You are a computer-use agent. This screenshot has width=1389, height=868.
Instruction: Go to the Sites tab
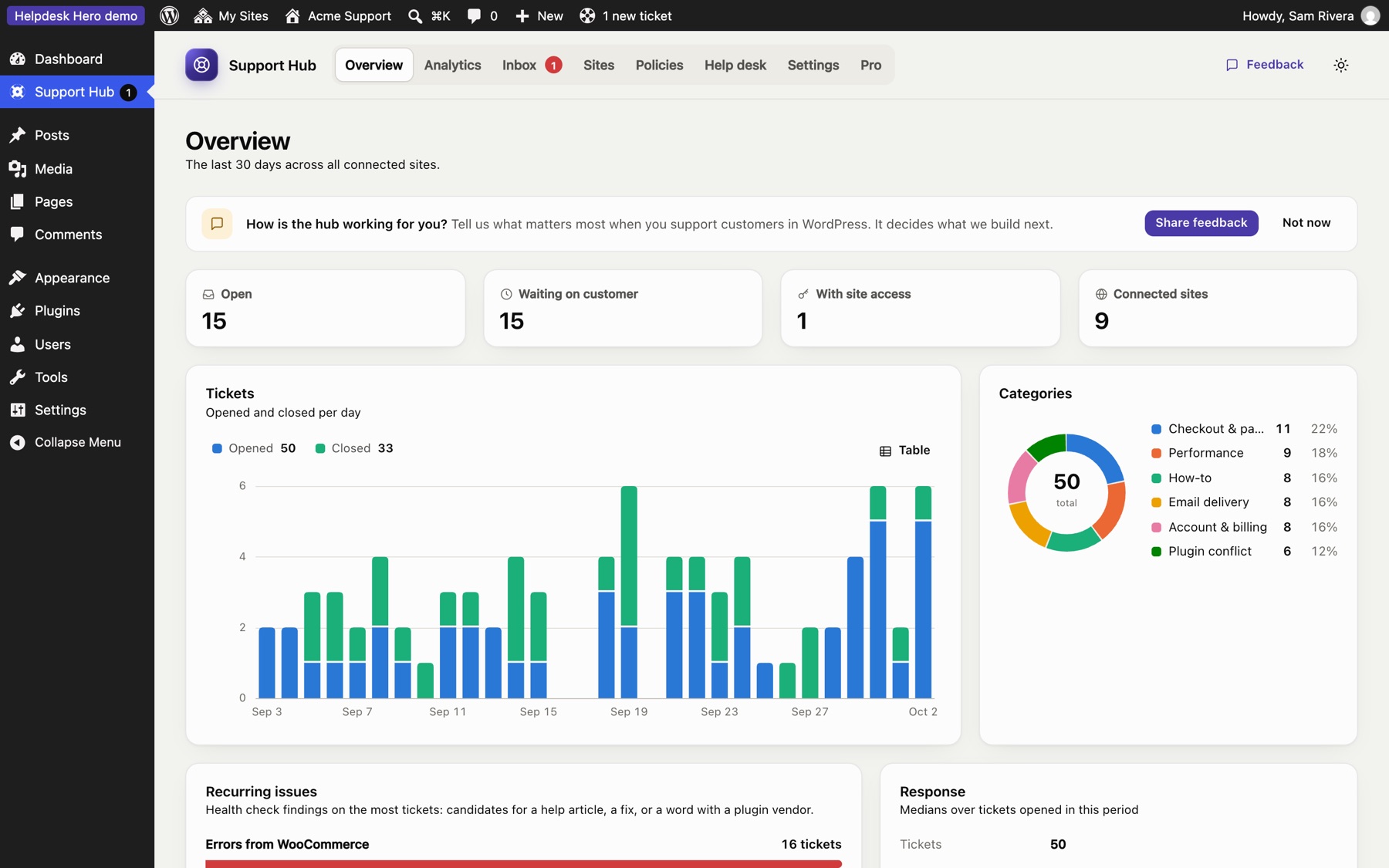point(598,65)
